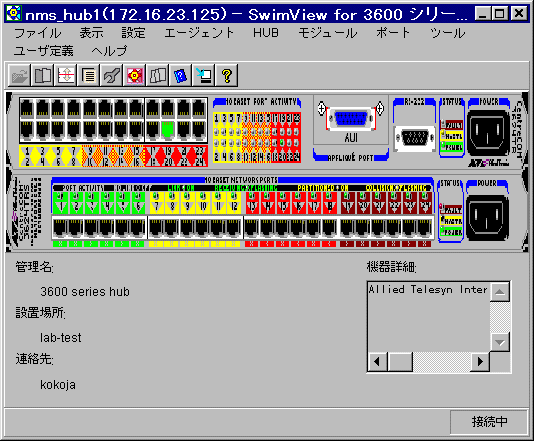Select port 1 jack on the lower hub
The height and width of the screenshot is (441, 534).
60,228
